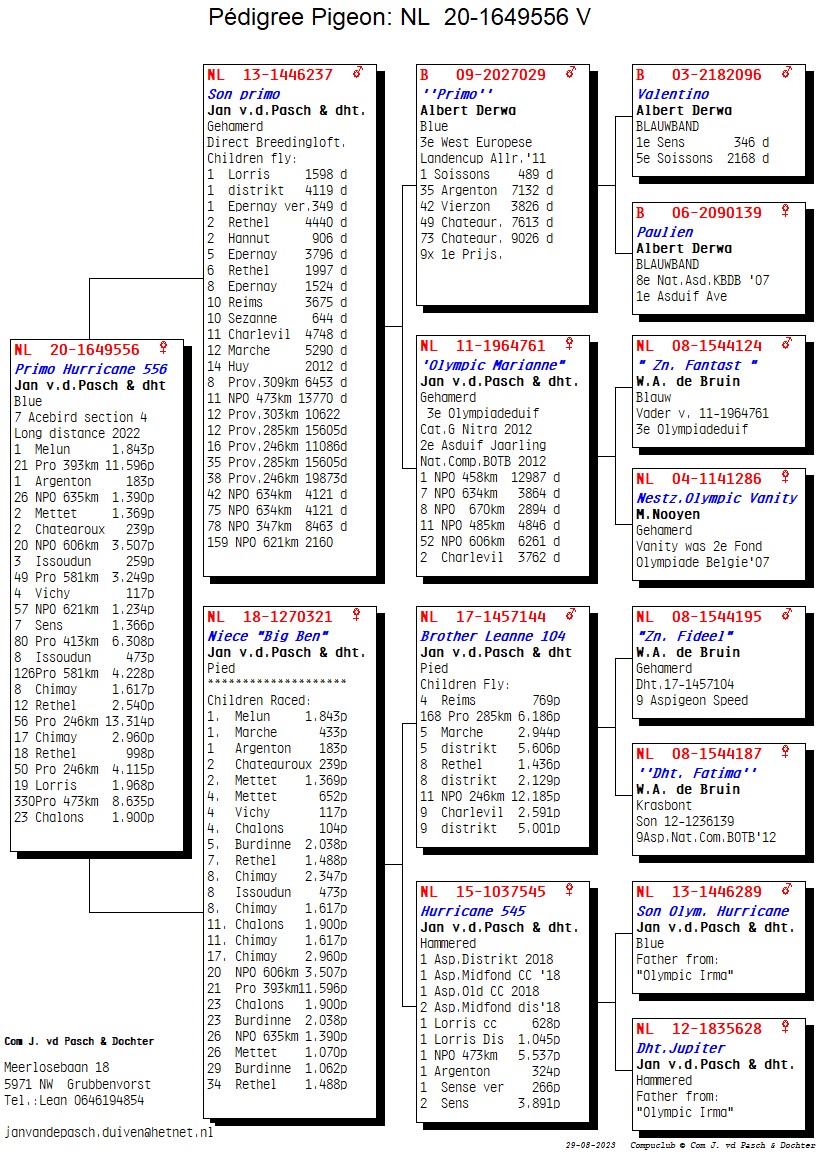This screenshot has height=1172, width=816.
Task: Click the male symbol on NL 08-1544124
Action: 786,346
